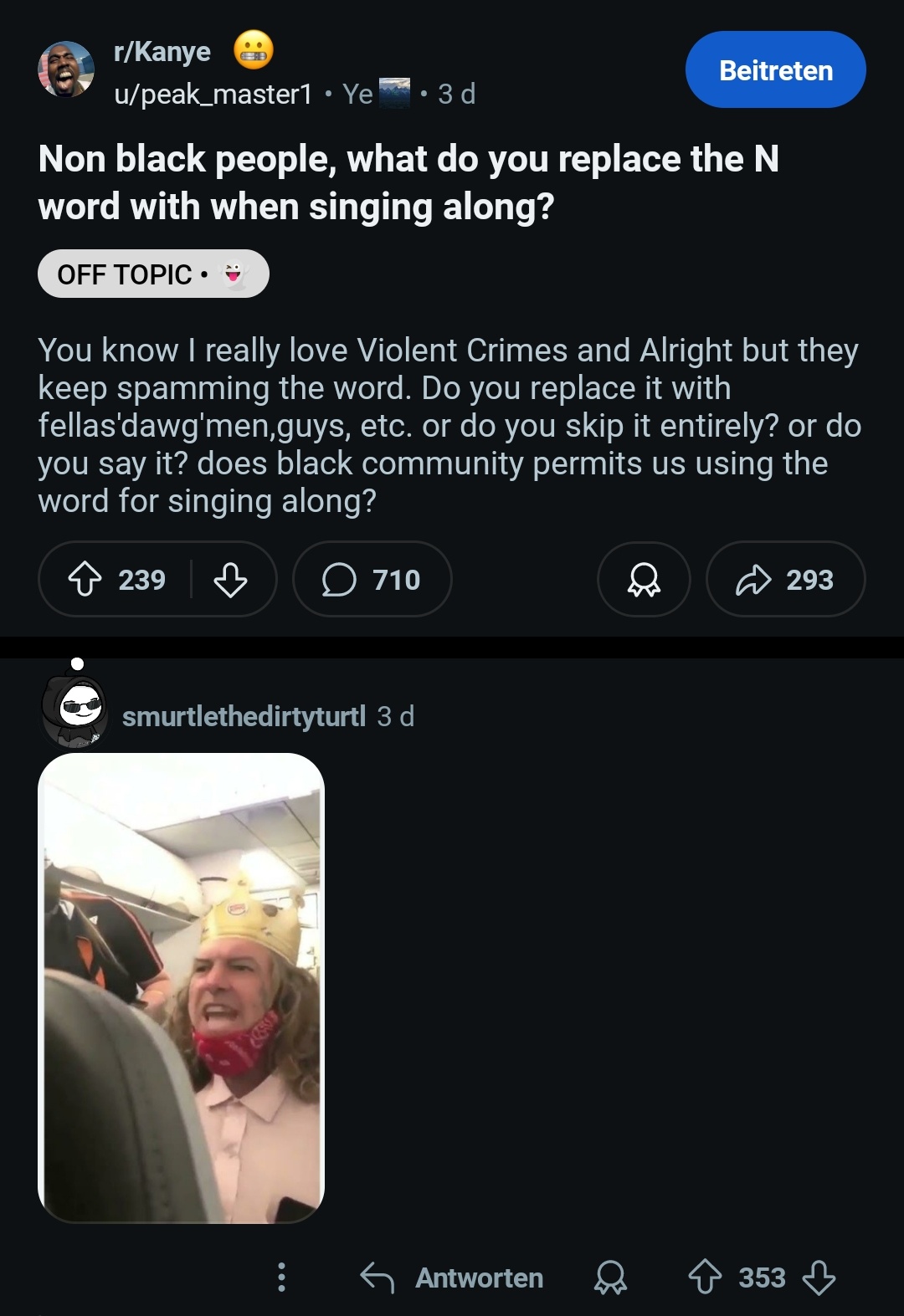Tap the commenter's sunglasses avatar

[x=75, y=711]
